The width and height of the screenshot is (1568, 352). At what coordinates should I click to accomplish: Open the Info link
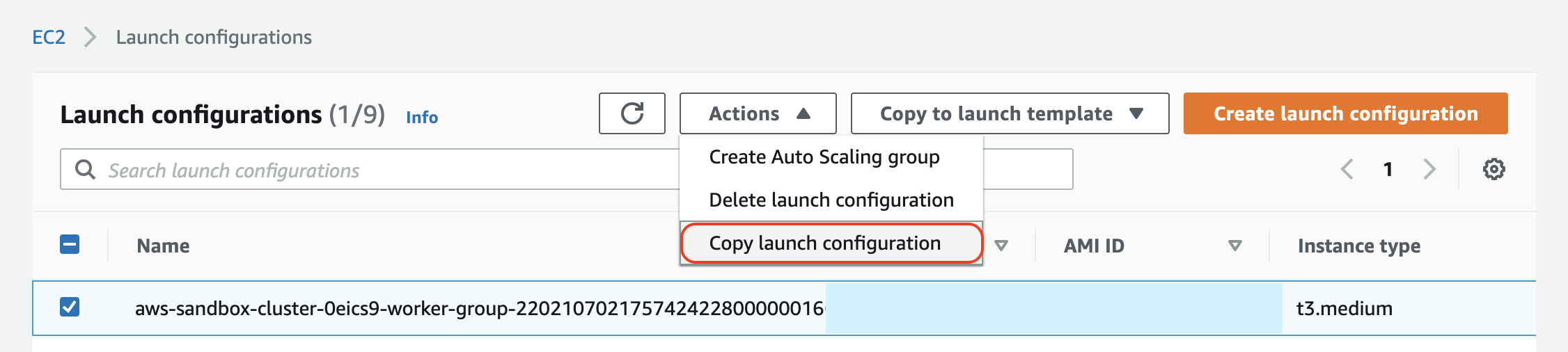[422, 117]
